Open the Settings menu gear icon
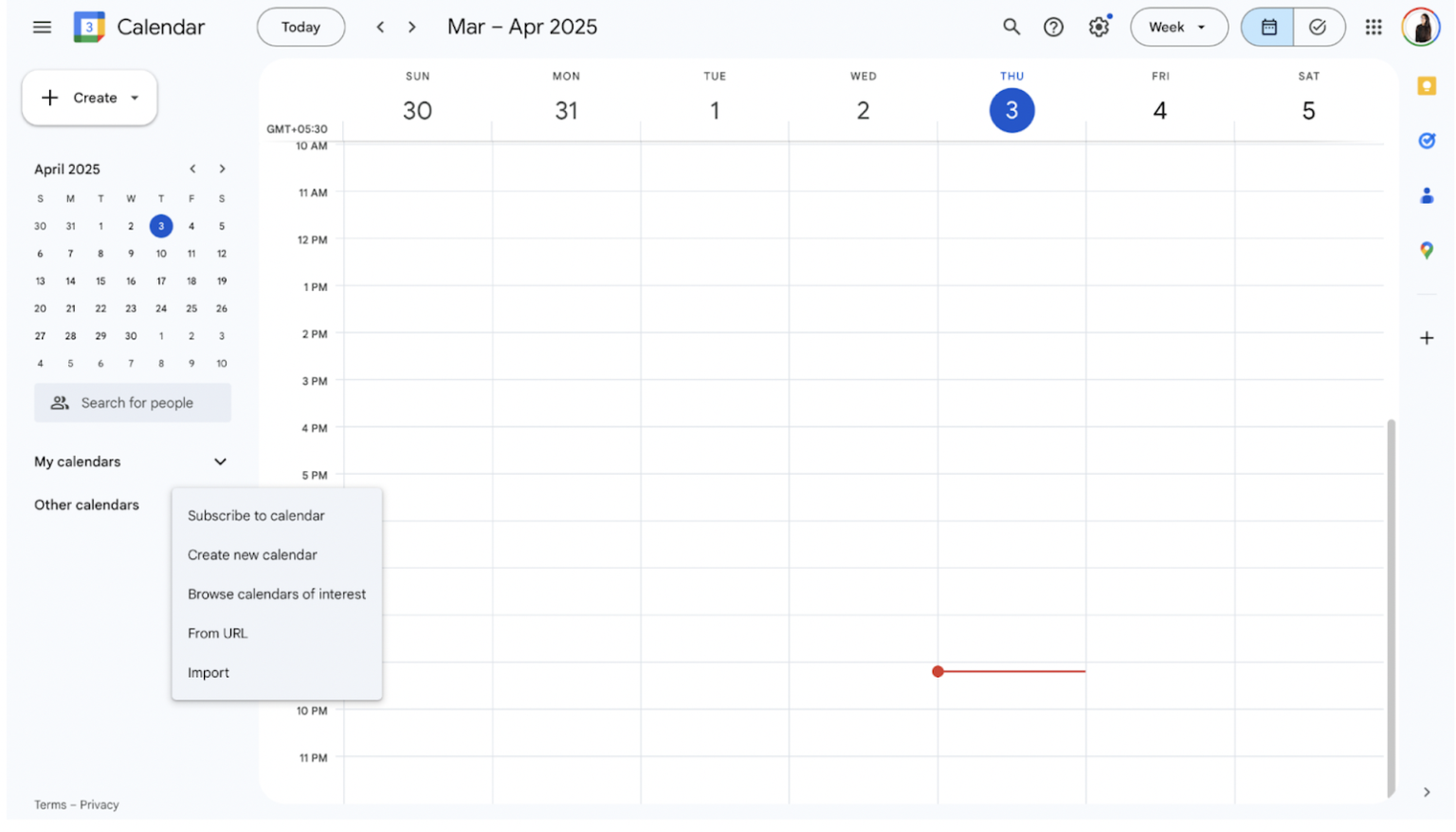The image size is (1456, 832). pyautogui.click(x=1099, y=27)
